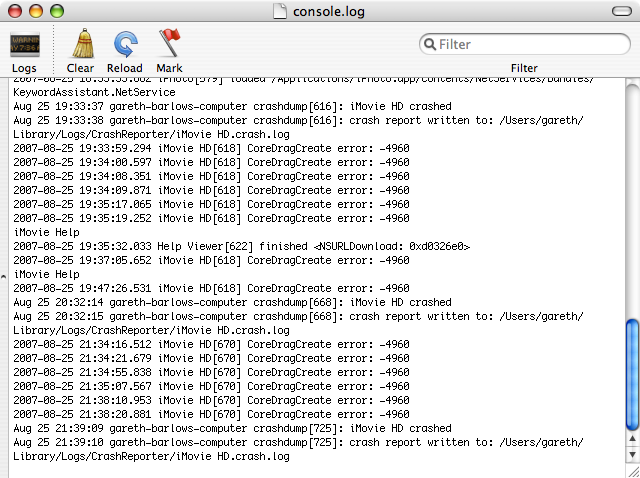Close the console.log window
Image resolution: width=640 pixels, height=478 pixels.
pyautogui.click(x=15, y=11)
